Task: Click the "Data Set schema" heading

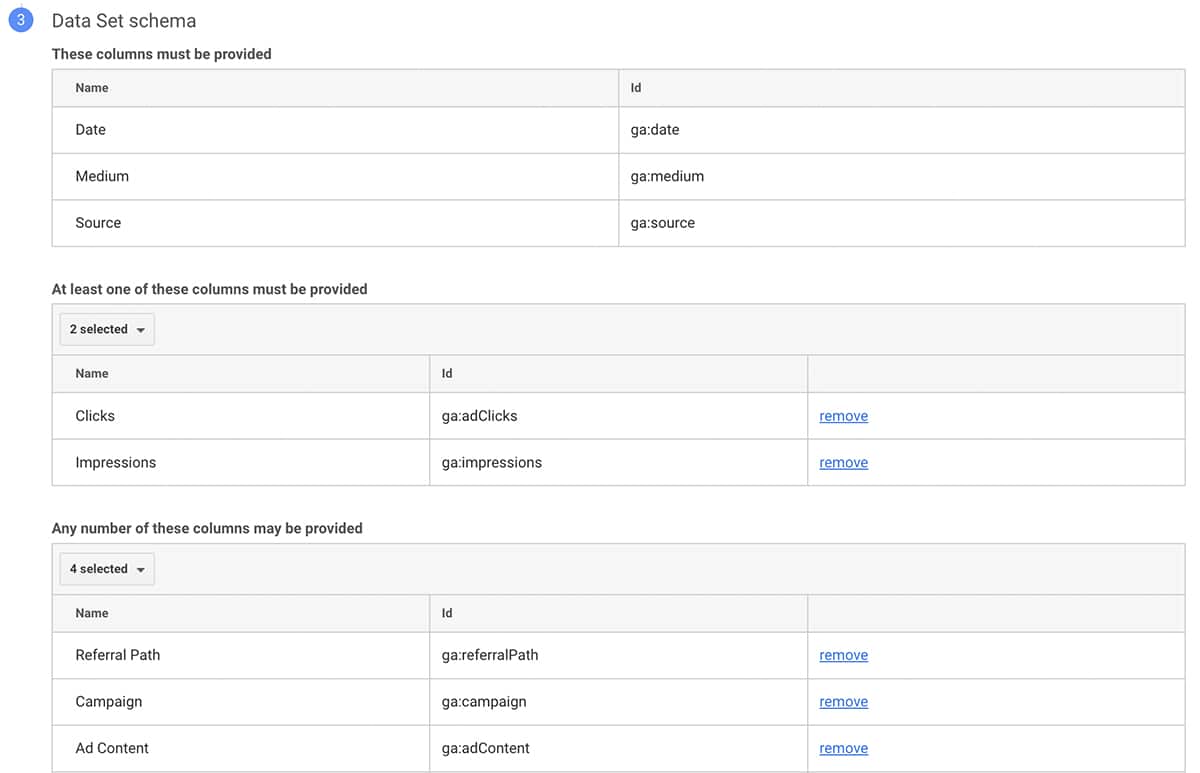Action: tap(124, 21)
